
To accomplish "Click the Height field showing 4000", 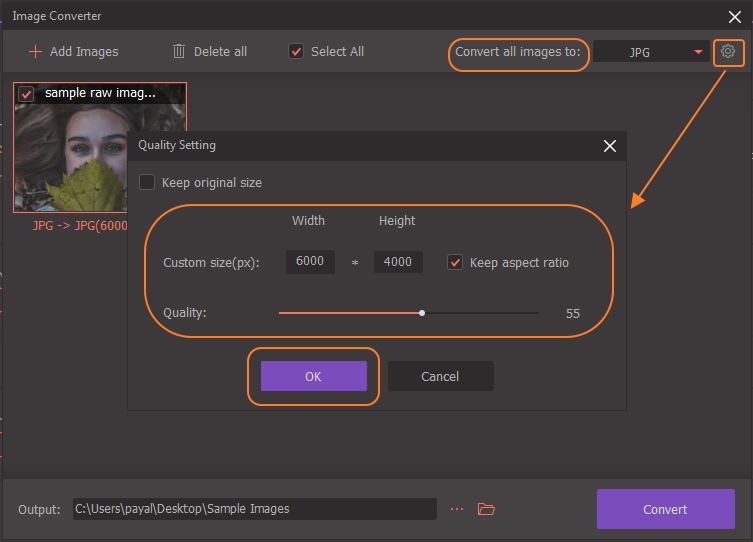I will click(x=398, y=262).
